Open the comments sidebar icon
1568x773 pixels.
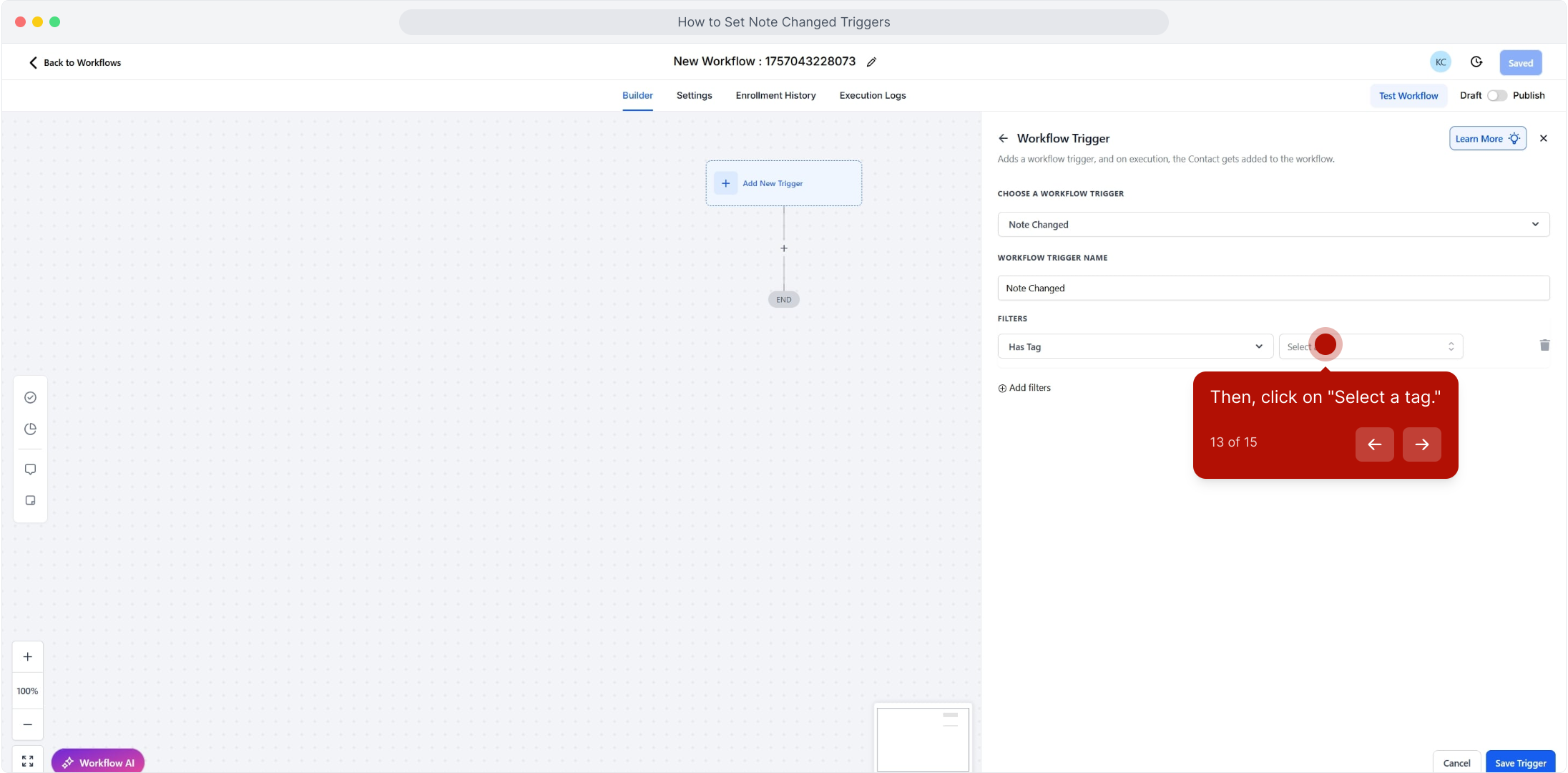pos(30,470)
